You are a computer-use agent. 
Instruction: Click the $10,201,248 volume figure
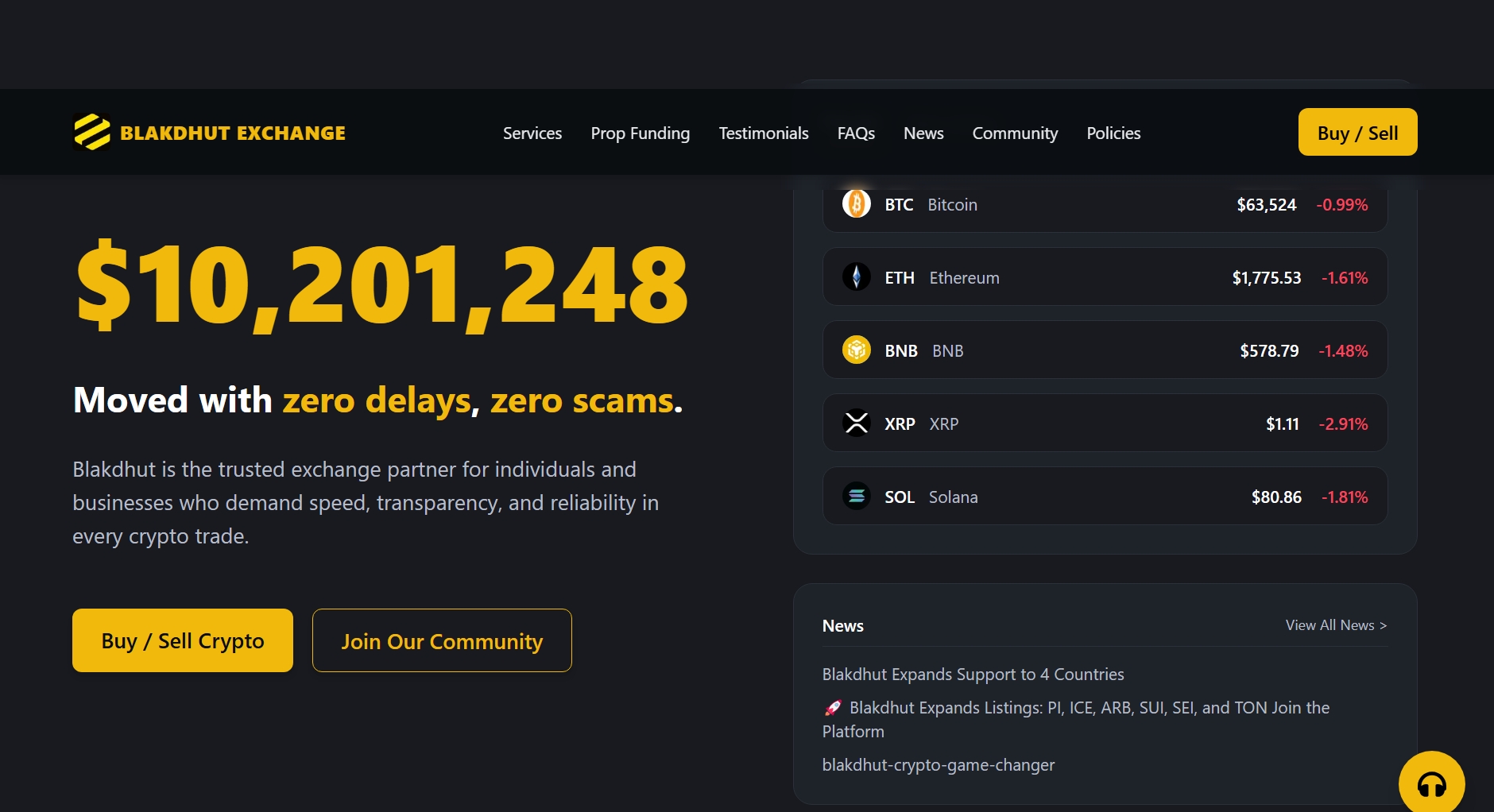pyautogui.click(x=381, y=284)
